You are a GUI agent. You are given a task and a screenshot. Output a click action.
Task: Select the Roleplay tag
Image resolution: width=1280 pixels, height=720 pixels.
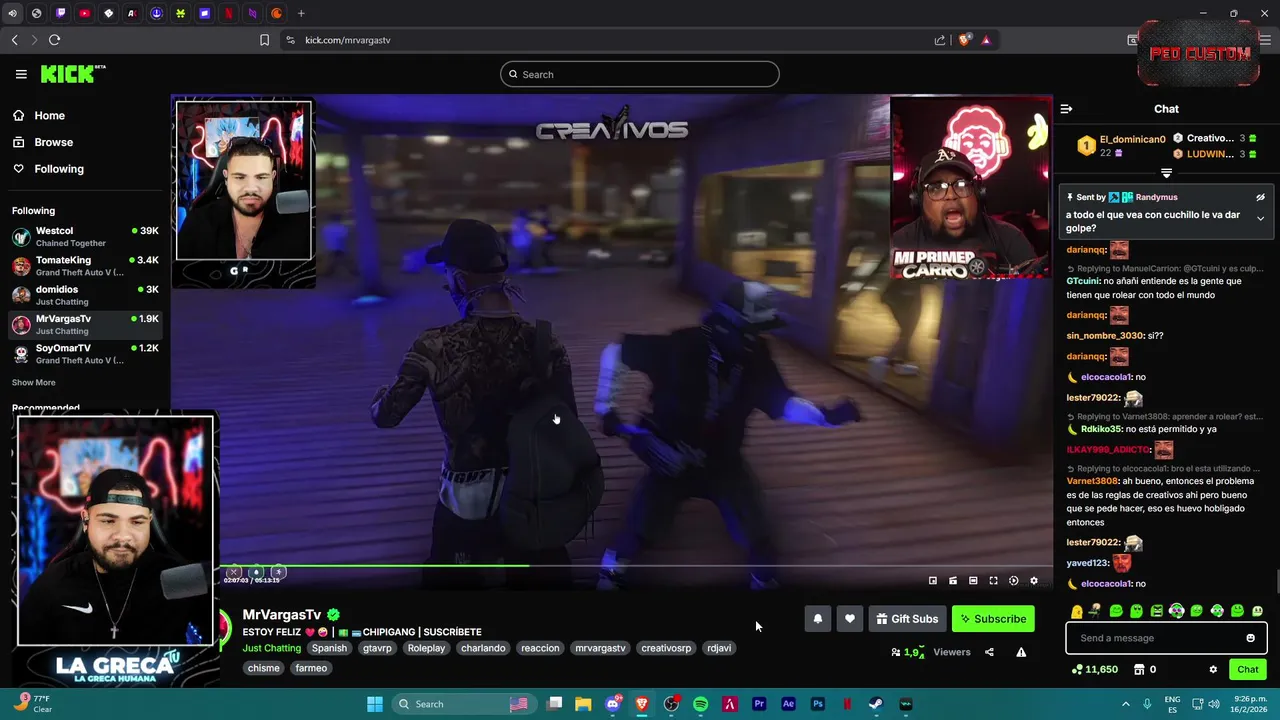[426, 648]
